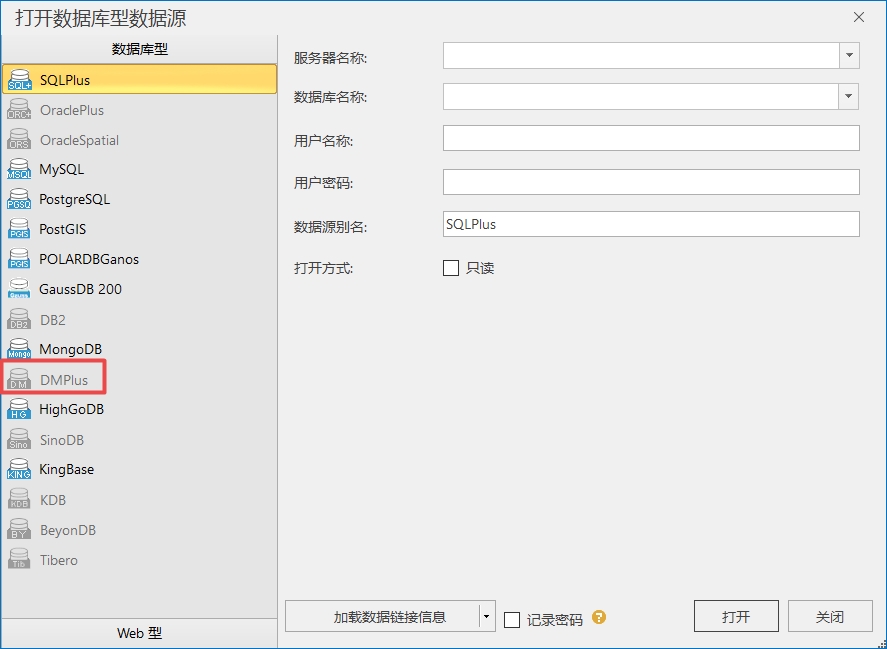This screenshot has height=649, width=887.
Task: Choose the POLARDBGanos list entry text
Action: click(89, 259)
